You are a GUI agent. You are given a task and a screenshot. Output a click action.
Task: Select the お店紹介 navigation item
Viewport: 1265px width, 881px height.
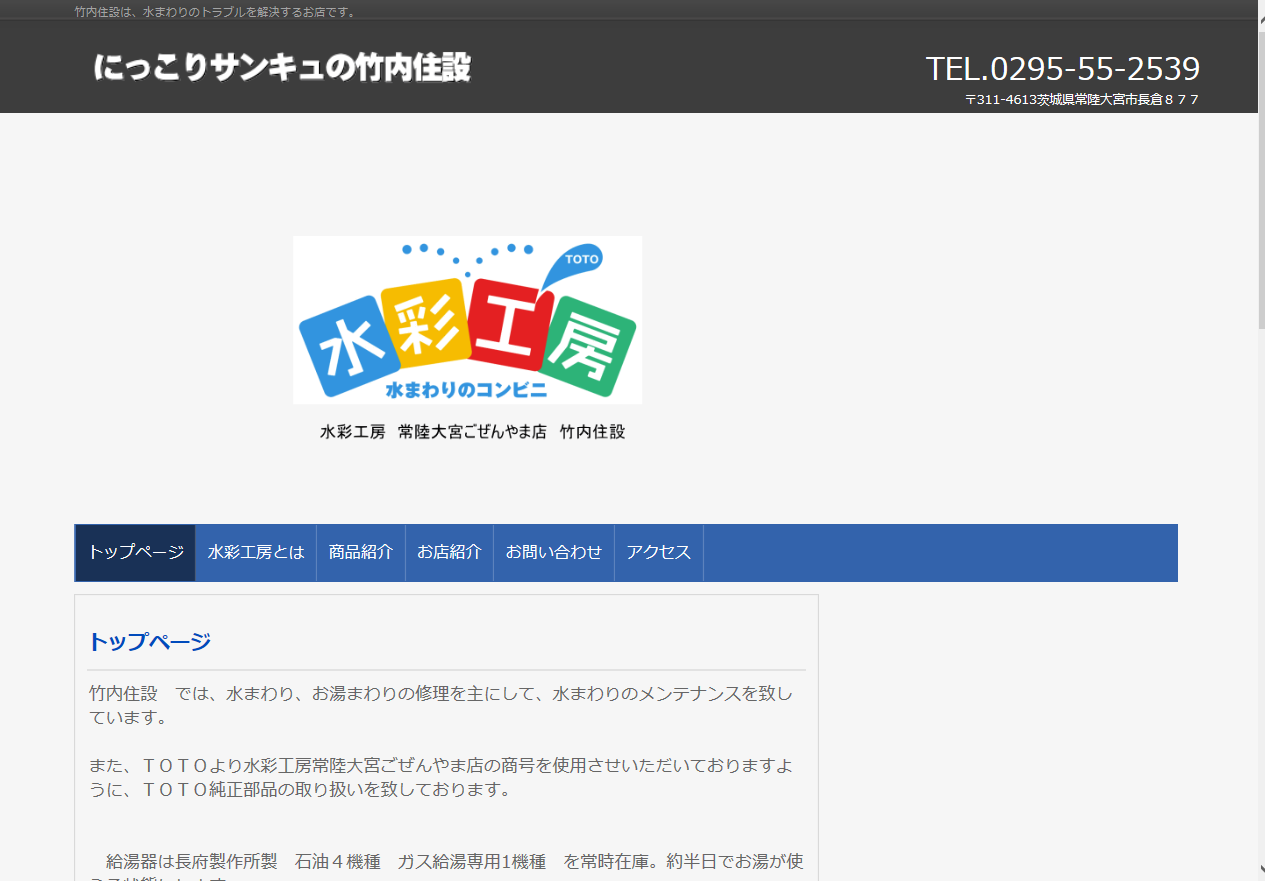(449, 552)
